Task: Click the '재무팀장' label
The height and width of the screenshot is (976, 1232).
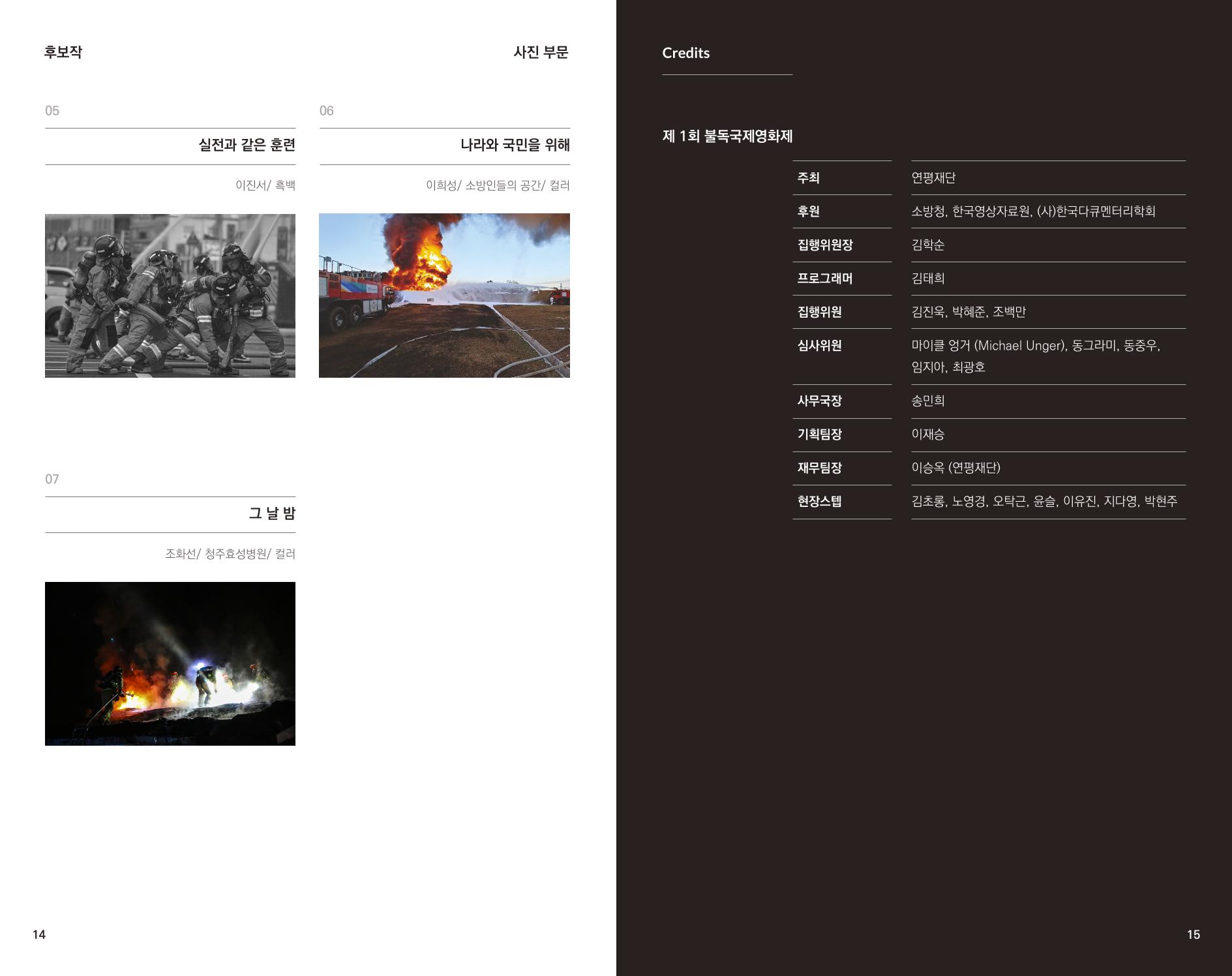Action: [820, 468]
